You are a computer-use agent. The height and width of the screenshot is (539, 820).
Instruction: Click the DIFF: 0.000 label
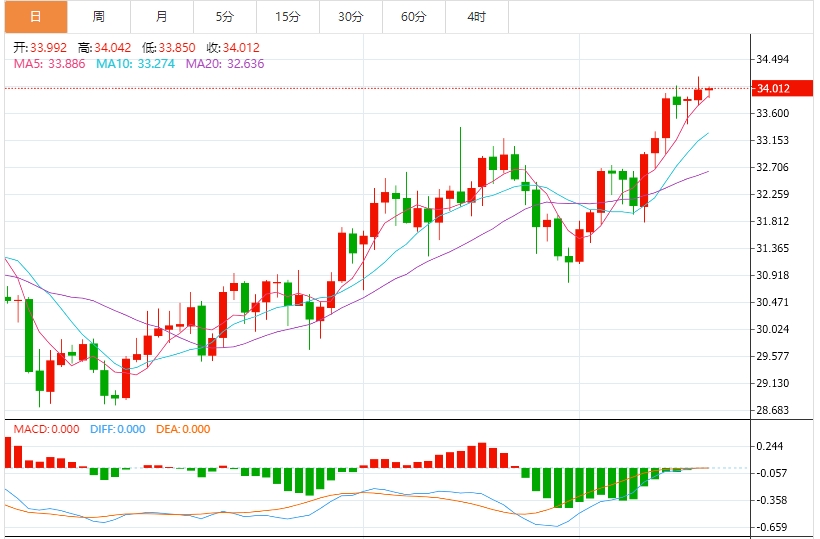[118, 429]
